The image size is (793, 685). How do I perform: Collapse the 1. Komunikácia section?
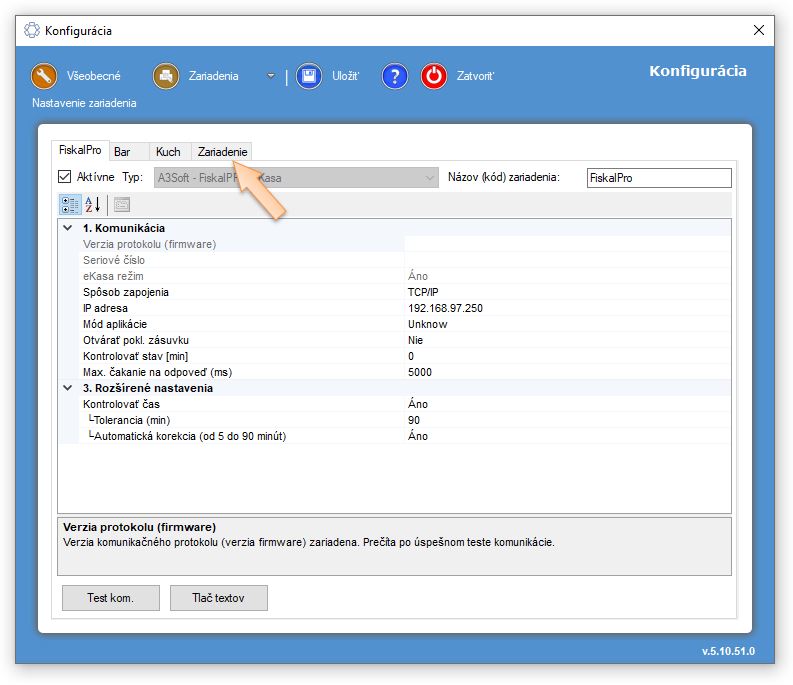pyautogui.click(x=67, y=228)
